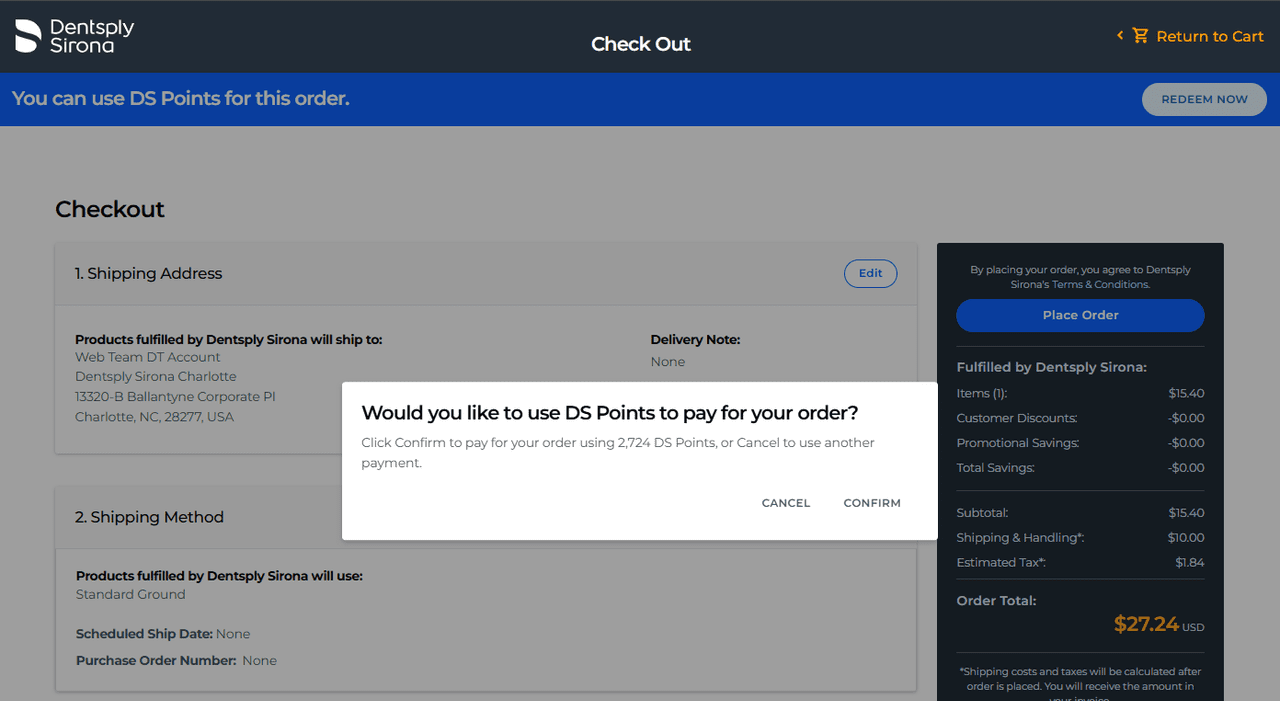Open the Return to Cart link
The width and height of the screenshot is (1280, 701).
(1209, 36)
